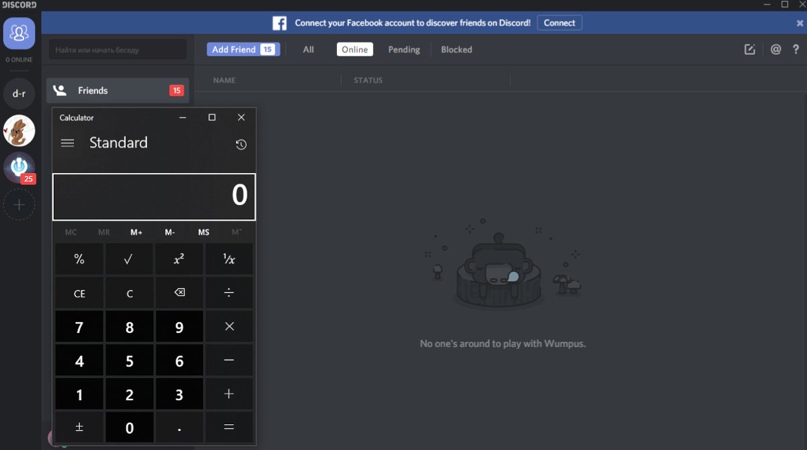Click the M+ memory add button

click(136, 232)
